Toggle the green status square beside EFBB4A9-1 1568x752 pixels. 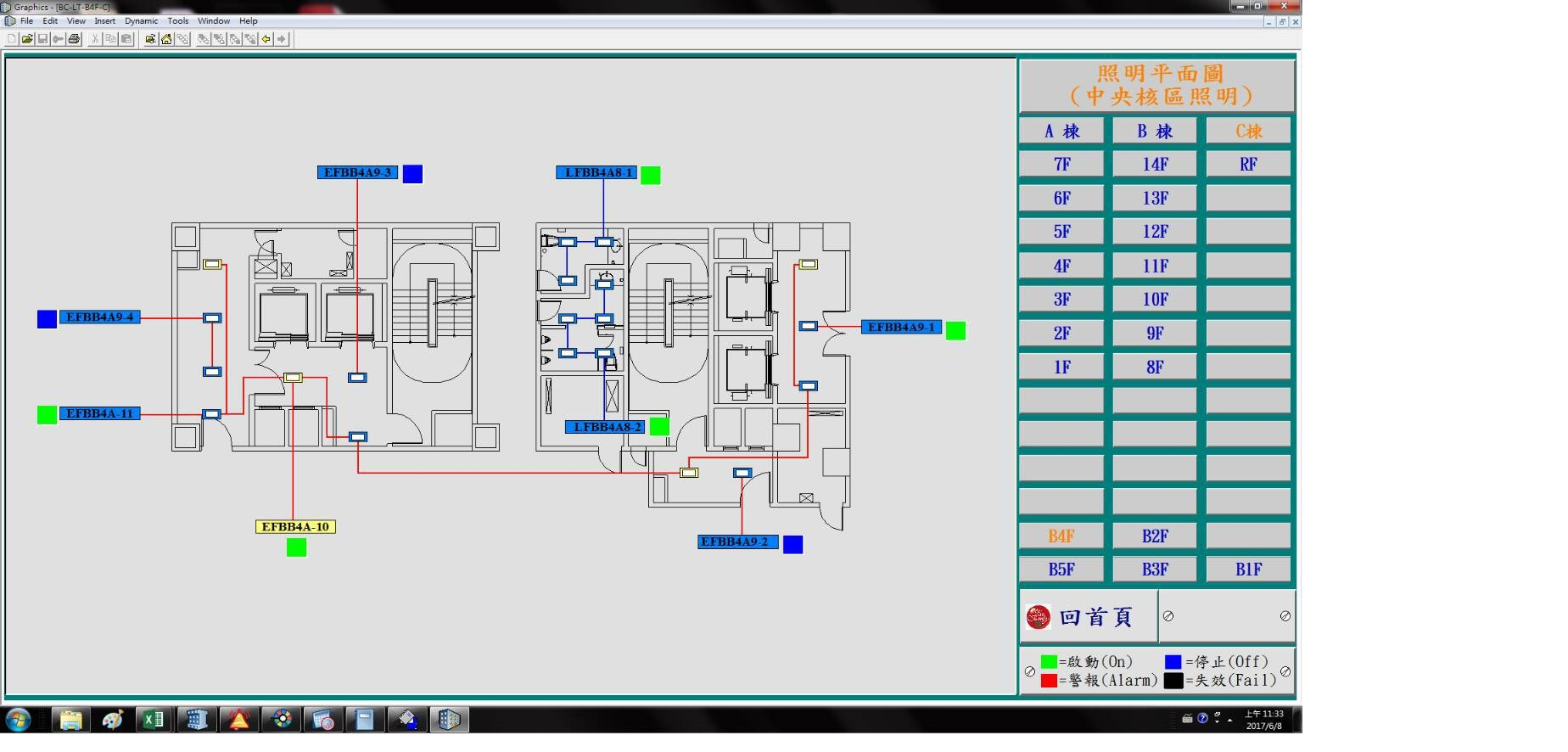click(x=955, y=330)
